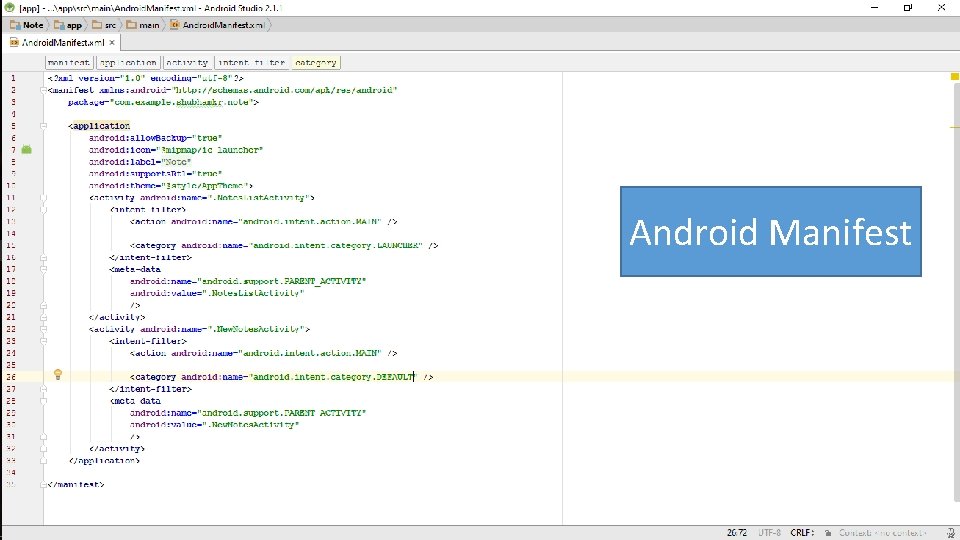
Task: Jump to activity in XML breadcrumb bar
Action: tap(187, 62)
